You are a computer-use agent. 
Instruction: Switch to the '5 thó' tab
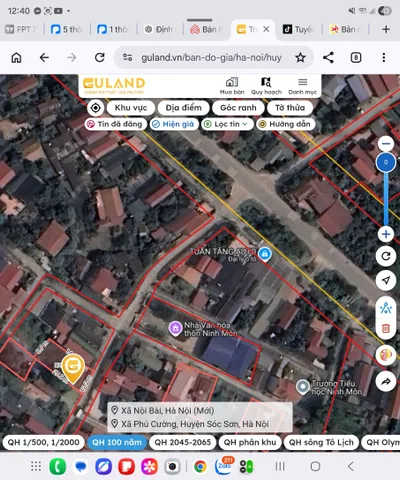66,29
